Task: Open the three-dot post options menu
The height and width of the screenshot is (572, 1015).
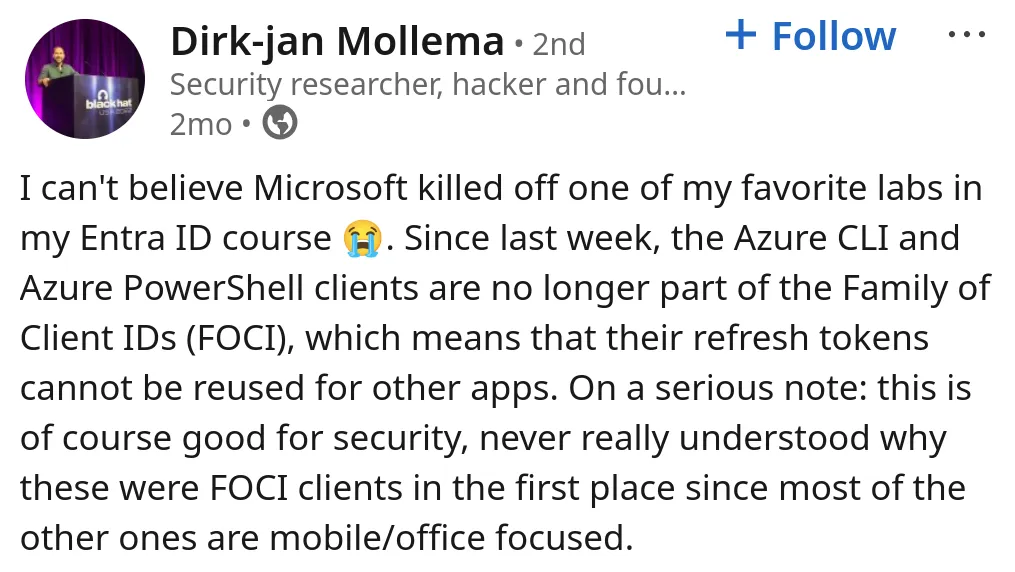Action: [x=965, y=35]
